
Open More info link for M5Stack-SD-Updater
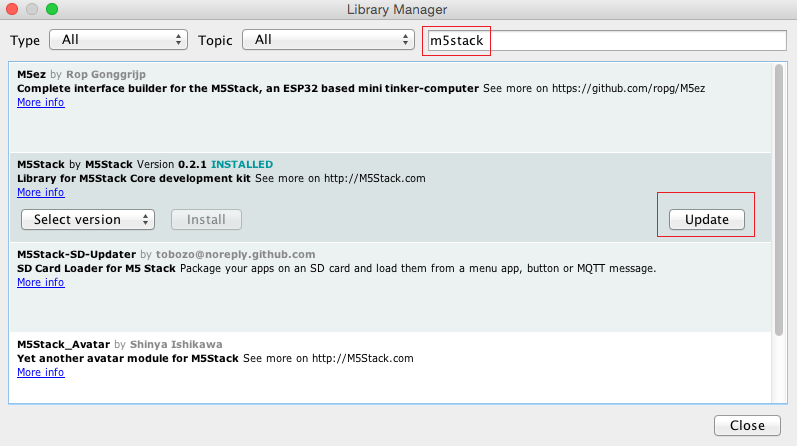coord(41,282)
